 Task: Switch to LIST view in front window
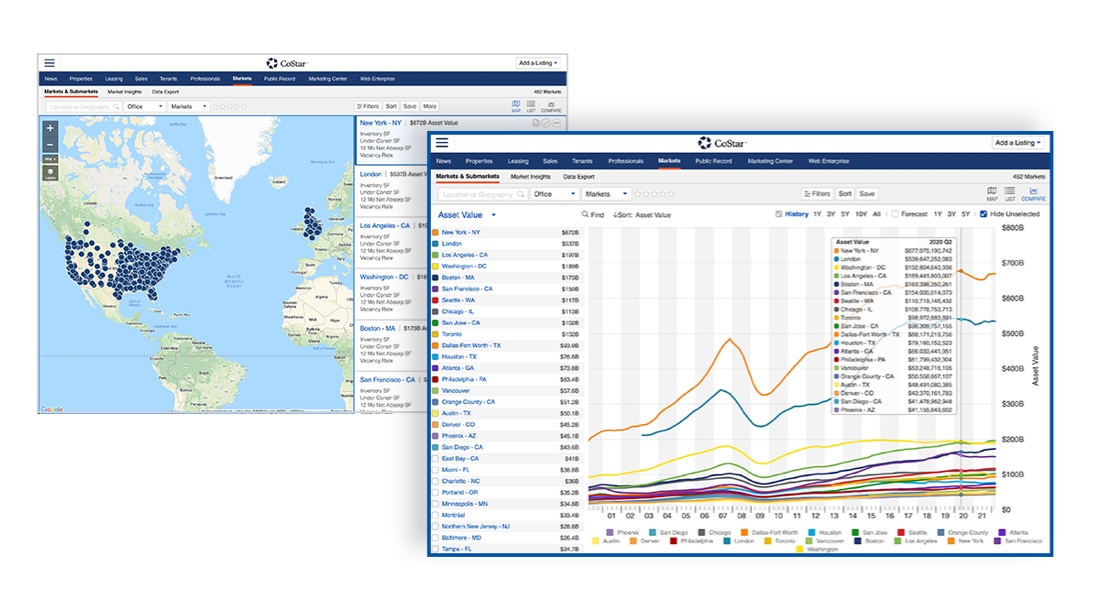(x=1010, y=192)
